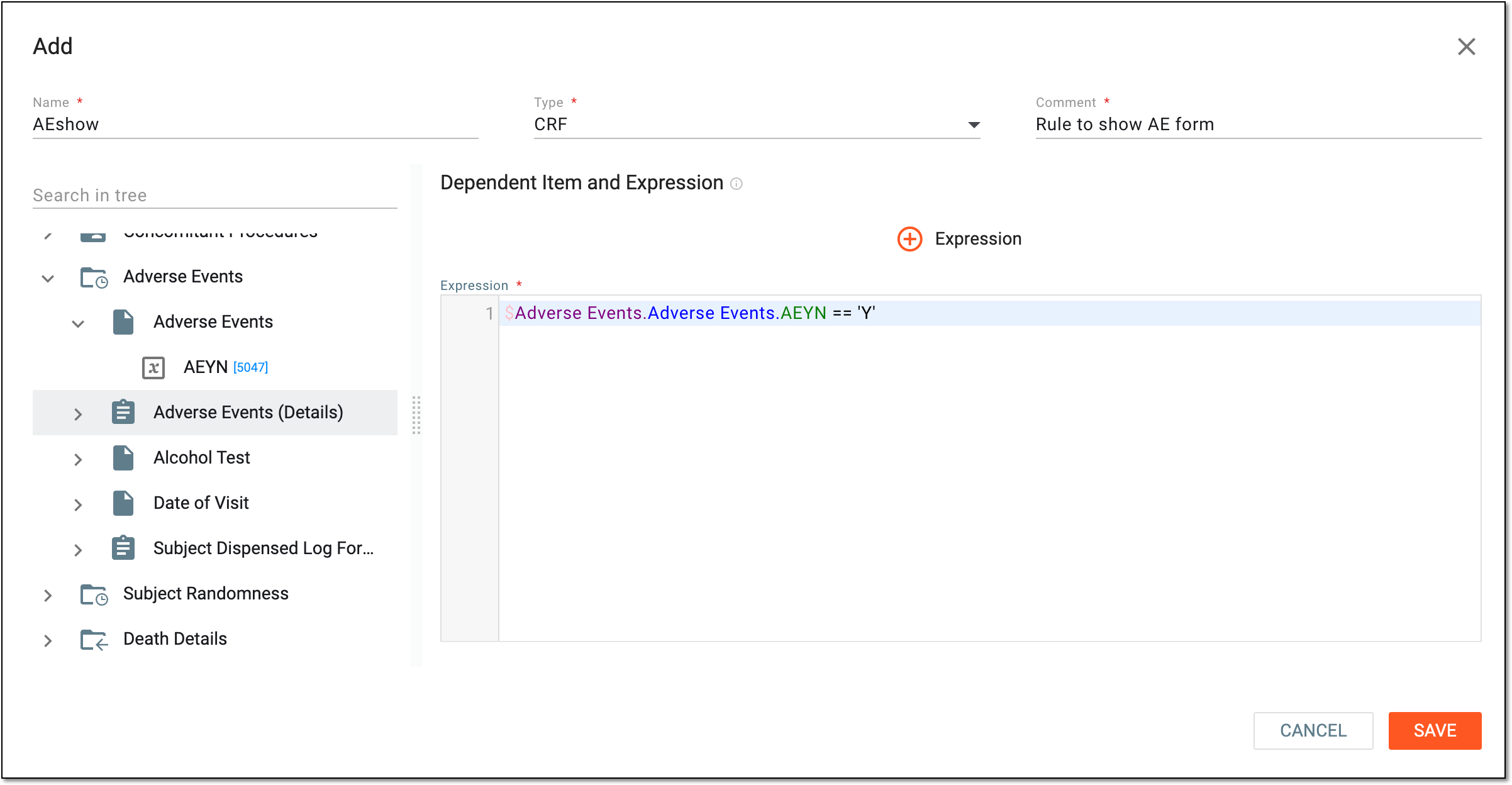Select the AEYN variable icon

click(153, 367)
